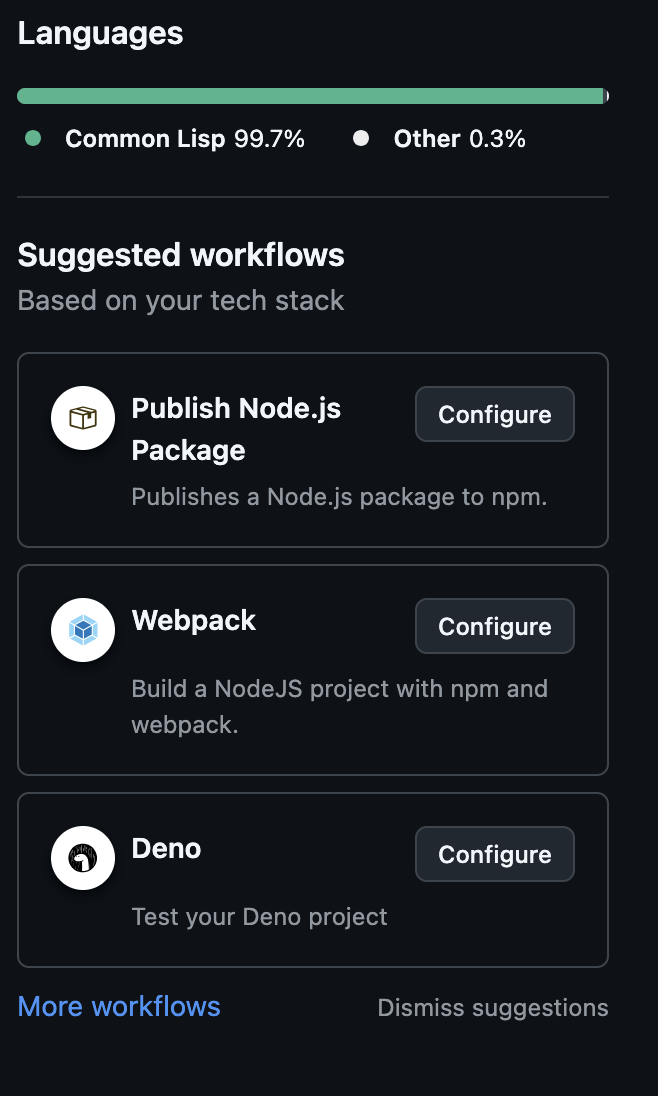This screenshot has height=1096, width=658.
Task: Click the "Publishes a Node.js package" description
Action: [339, 497]
